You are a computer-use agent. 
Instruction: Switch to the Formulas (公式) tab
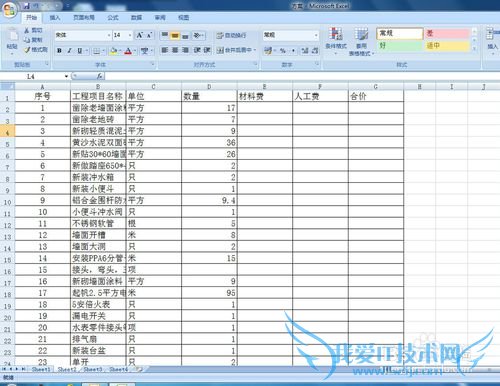click(113, 18)
